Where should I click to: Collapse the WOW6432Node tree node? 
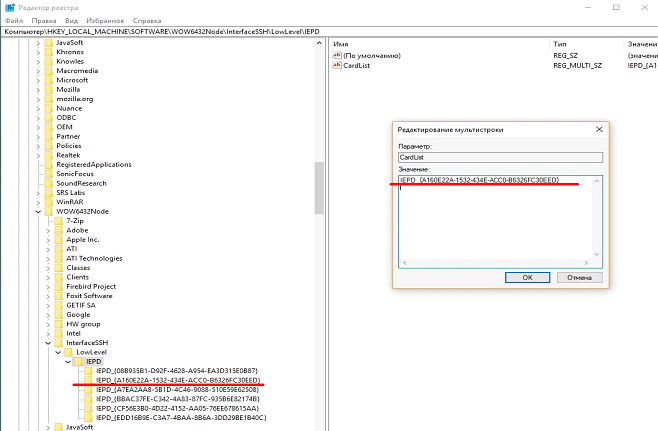tap(38, 211)
